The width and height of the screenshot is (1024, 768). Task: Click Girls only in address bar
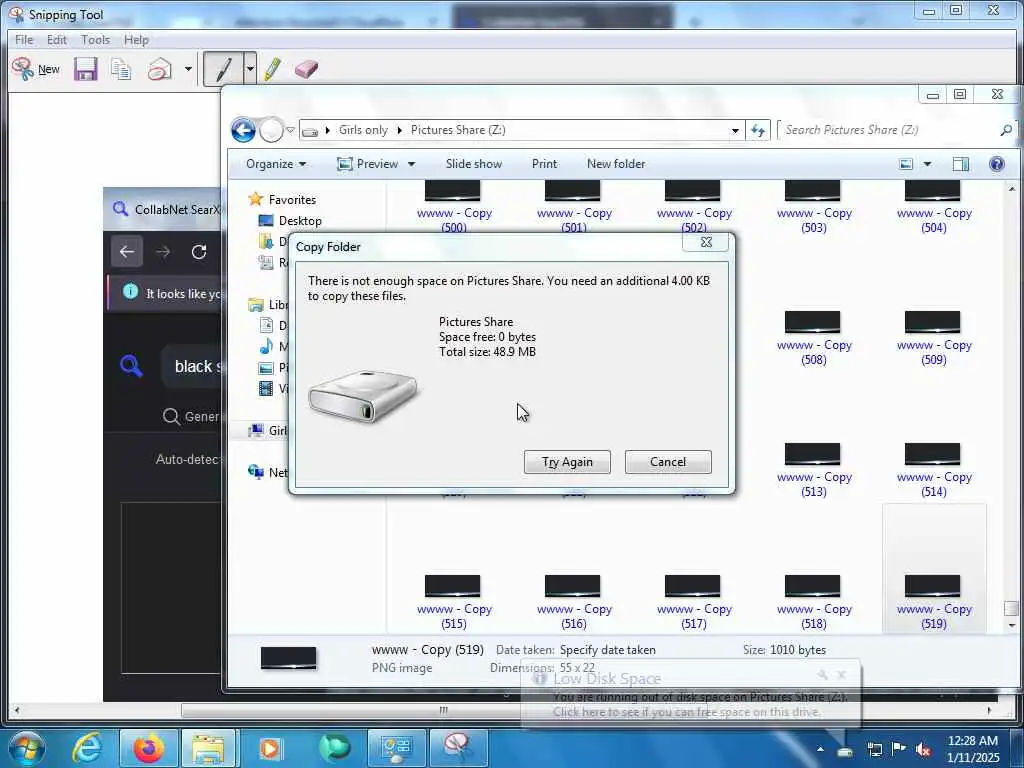(363, 130)
